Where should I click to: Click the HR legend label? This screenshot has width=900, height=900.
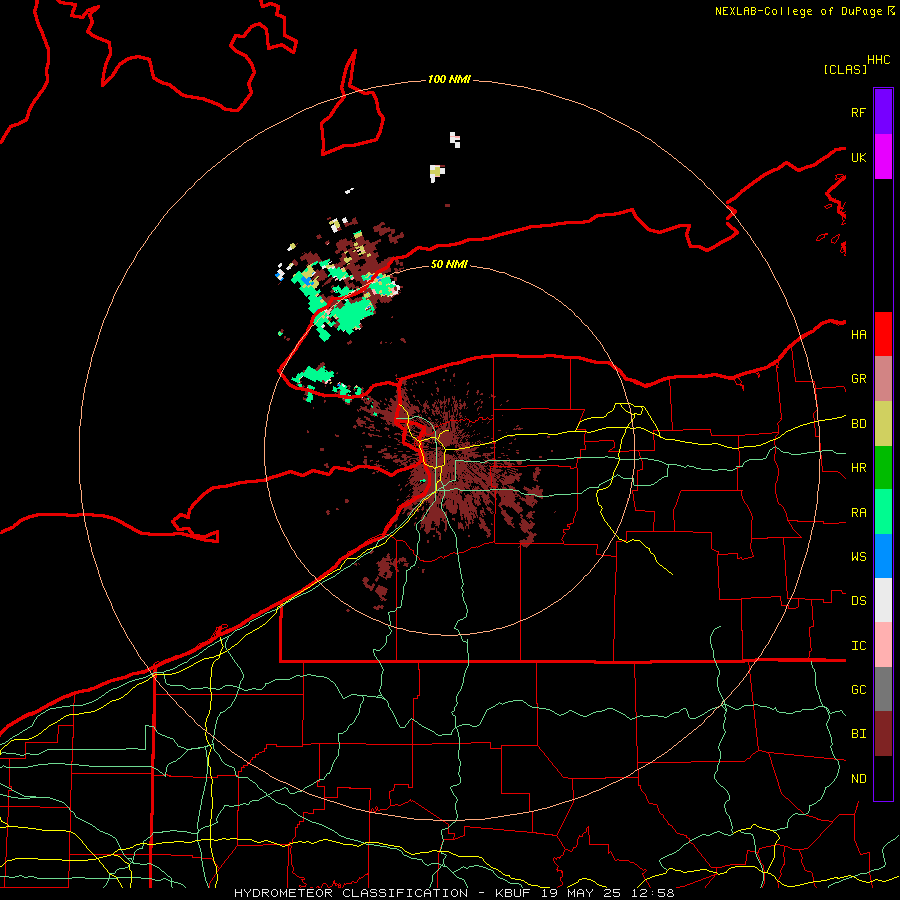pyautogui.click(x=859, y=468)
